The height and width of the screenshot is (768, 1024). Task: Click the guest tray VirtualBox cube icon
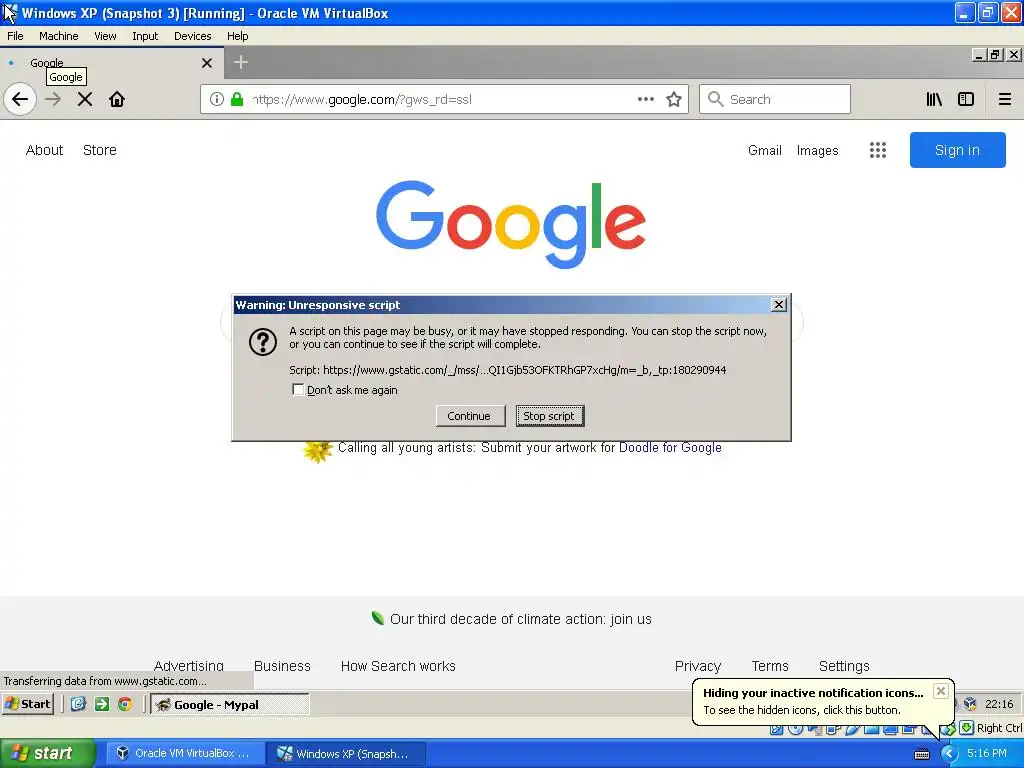(970, 704)
